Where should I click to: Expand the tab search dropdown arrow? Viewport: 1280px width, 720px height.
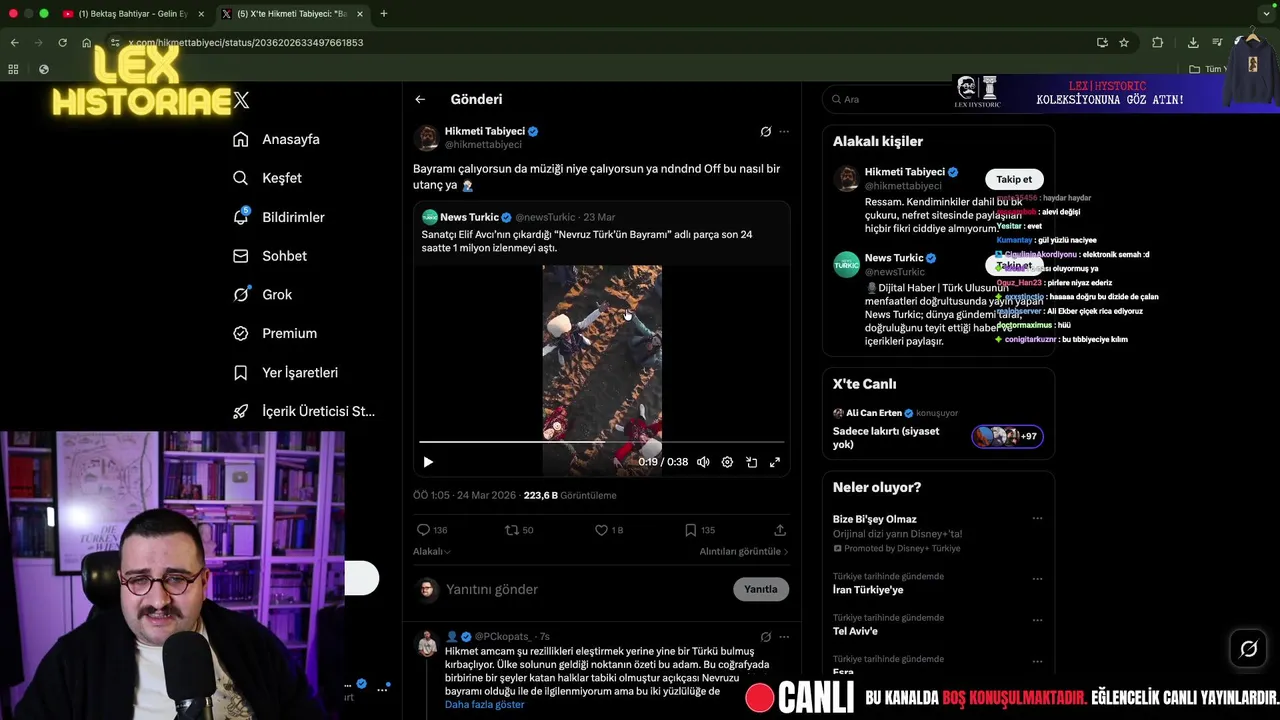[1266, 14]
